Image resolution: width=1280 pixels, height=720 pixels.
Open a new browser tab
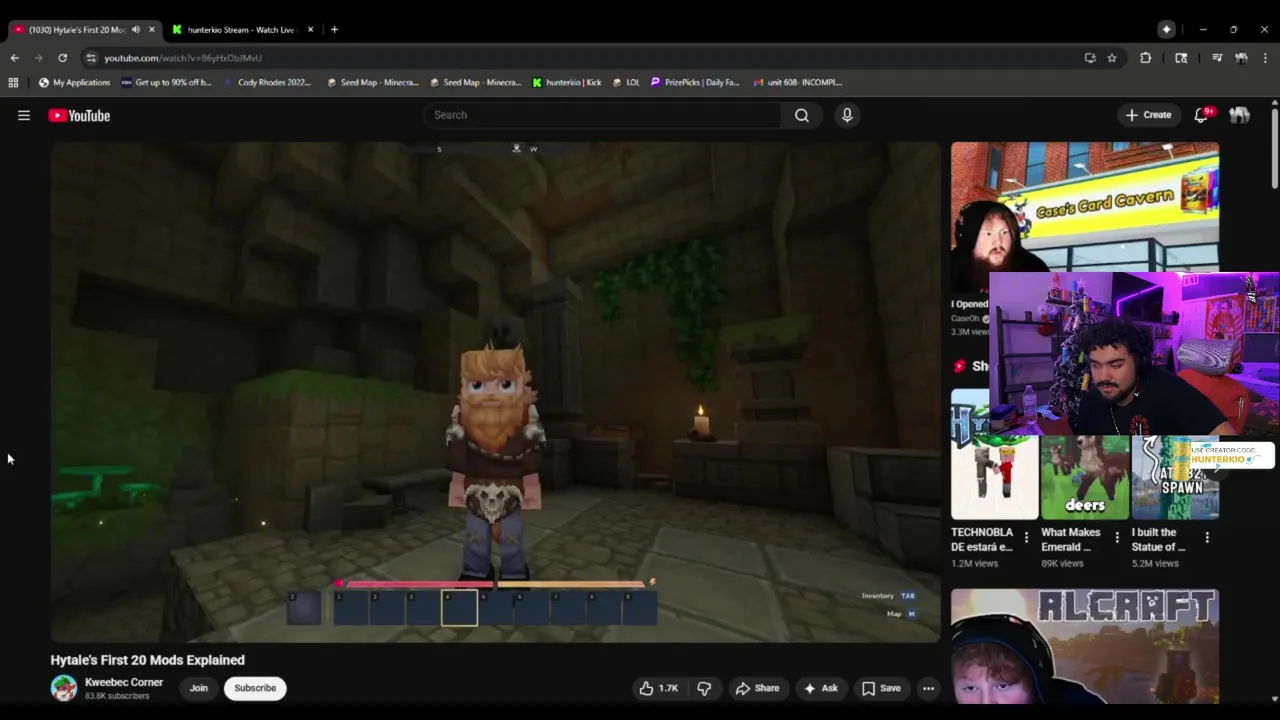[334, 30]
